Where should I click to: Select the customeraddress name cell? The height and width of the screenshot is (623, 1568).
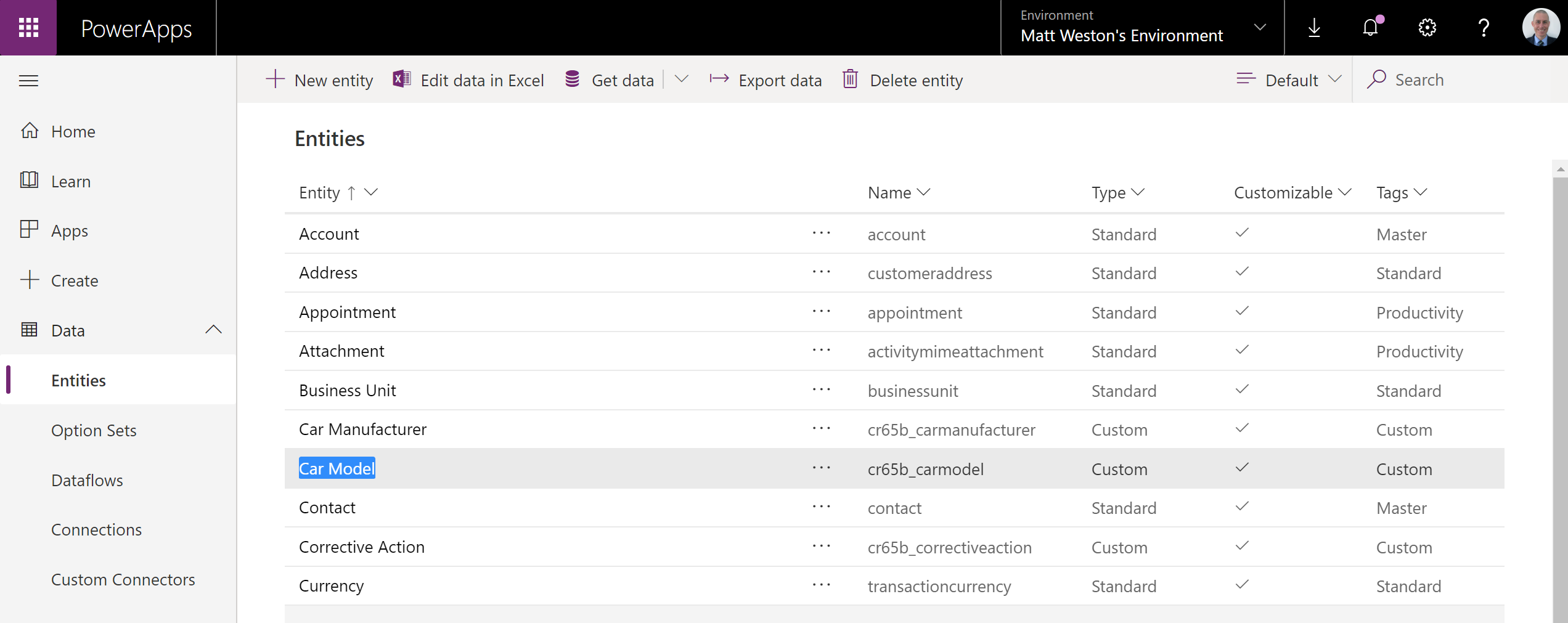point(929,273)
